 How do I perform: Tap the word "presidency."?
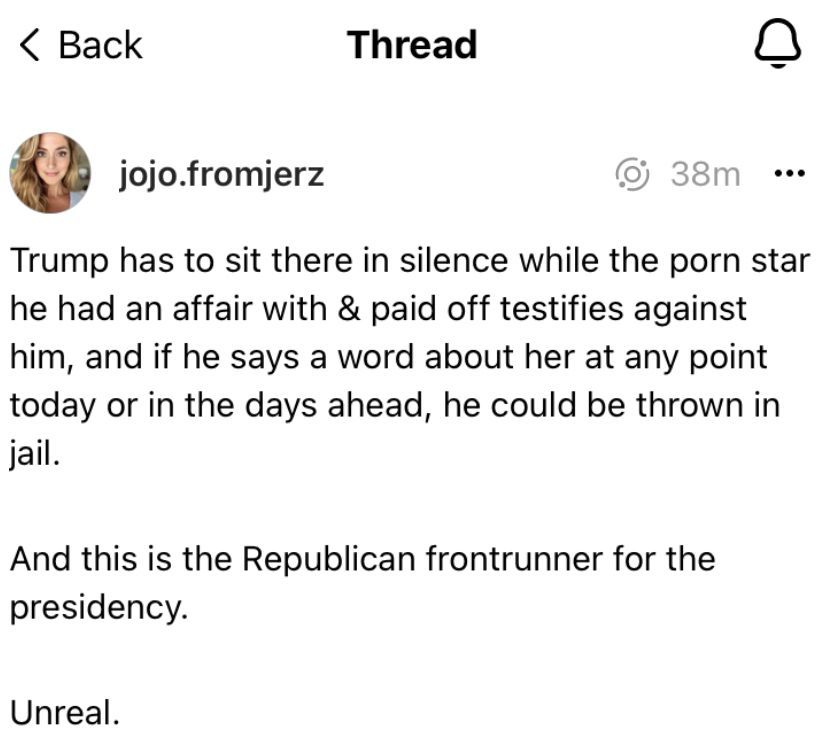pyautogui.click(x=99, y=607)
